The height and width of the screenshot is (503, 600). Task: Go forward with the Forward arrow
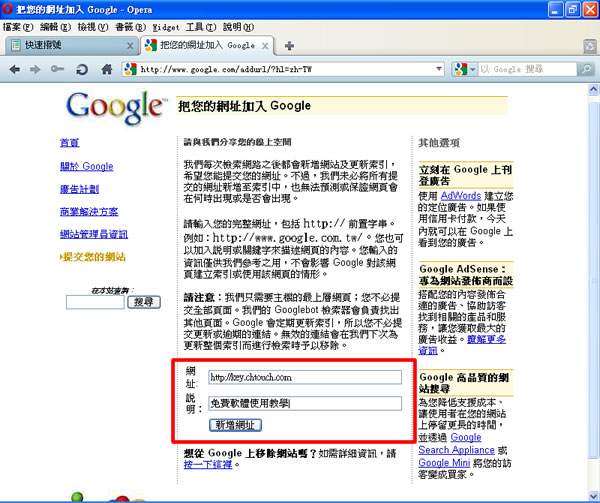pos(35,69)
